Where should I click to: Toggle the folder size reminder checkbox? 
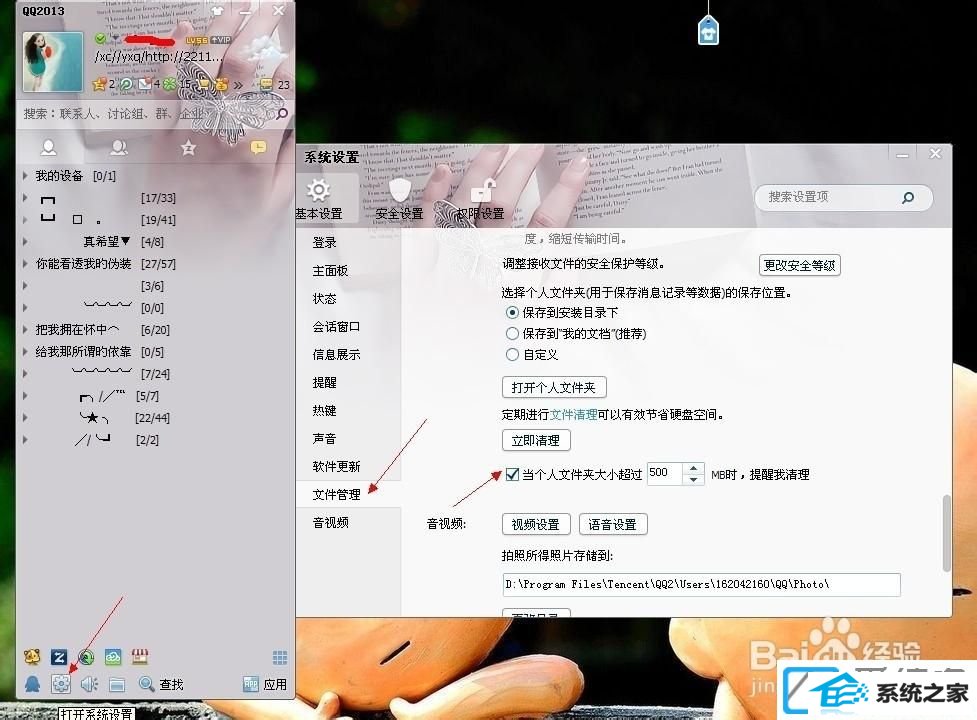[x=512, y=475]
